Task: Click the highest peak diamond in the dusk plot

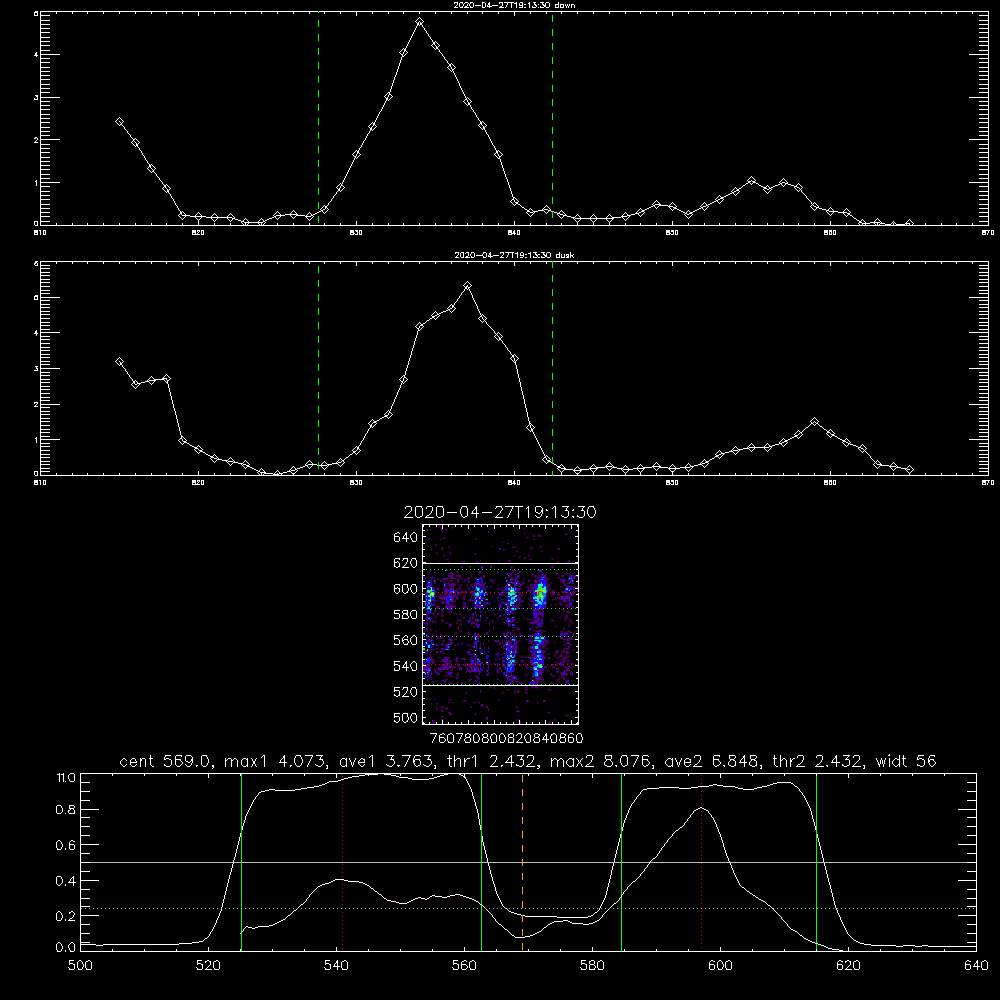Action: (x=467, y=286)
